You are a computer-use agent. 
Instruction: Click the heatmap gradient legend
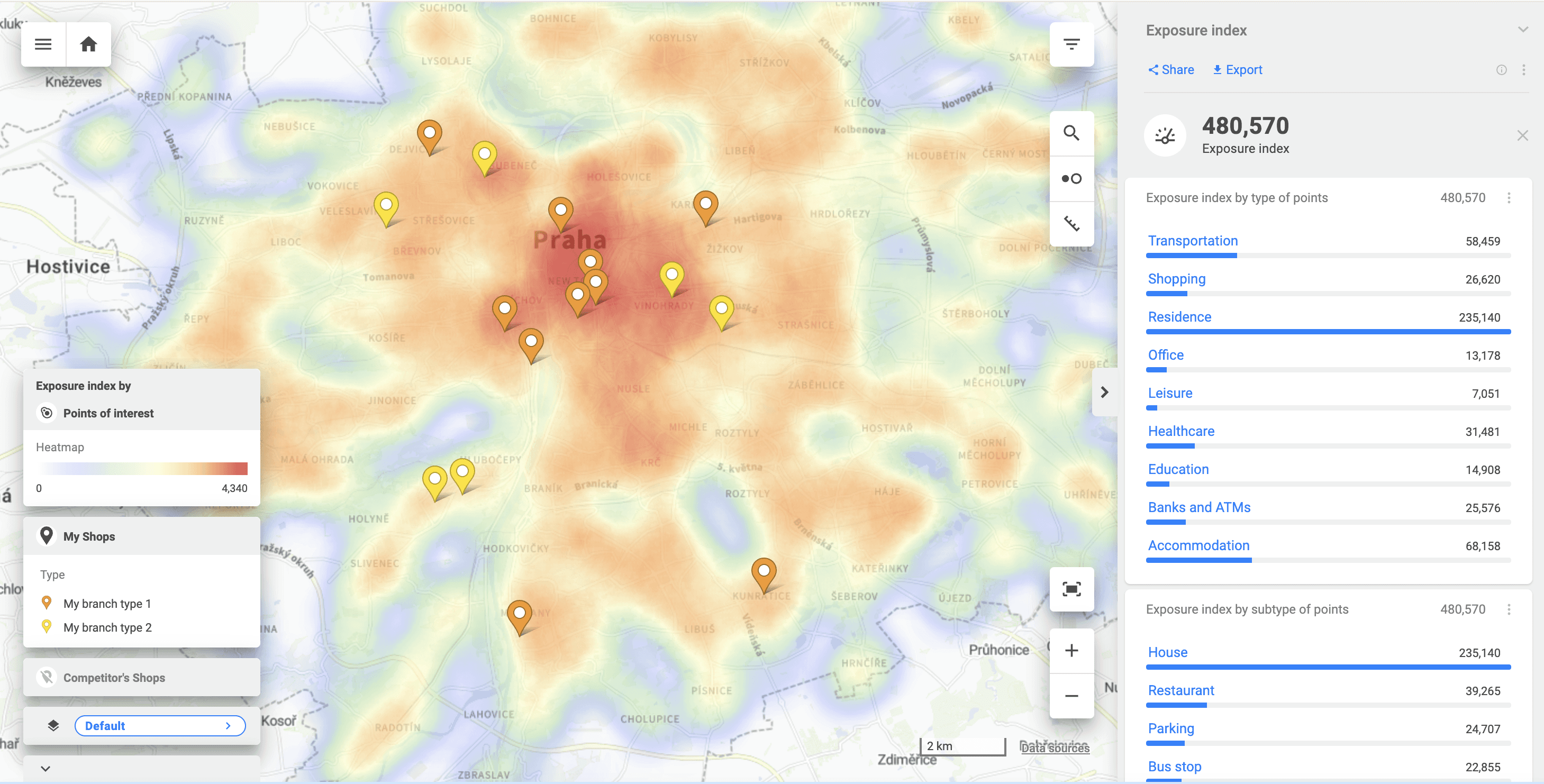(x=143, y=468)
